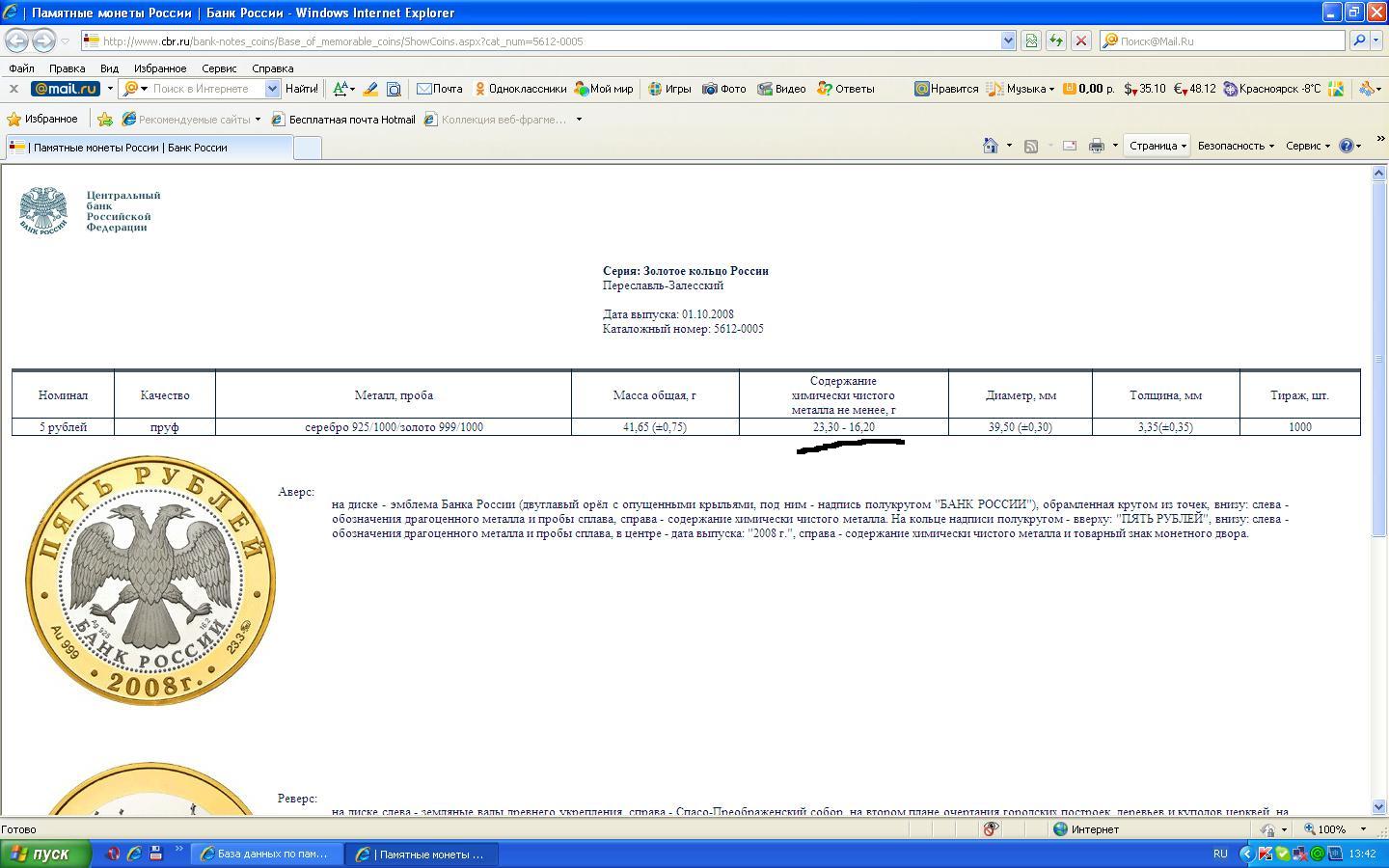The image size is (1389, 868).
Task: Open the Файл menu
Action: pos(21,68)
